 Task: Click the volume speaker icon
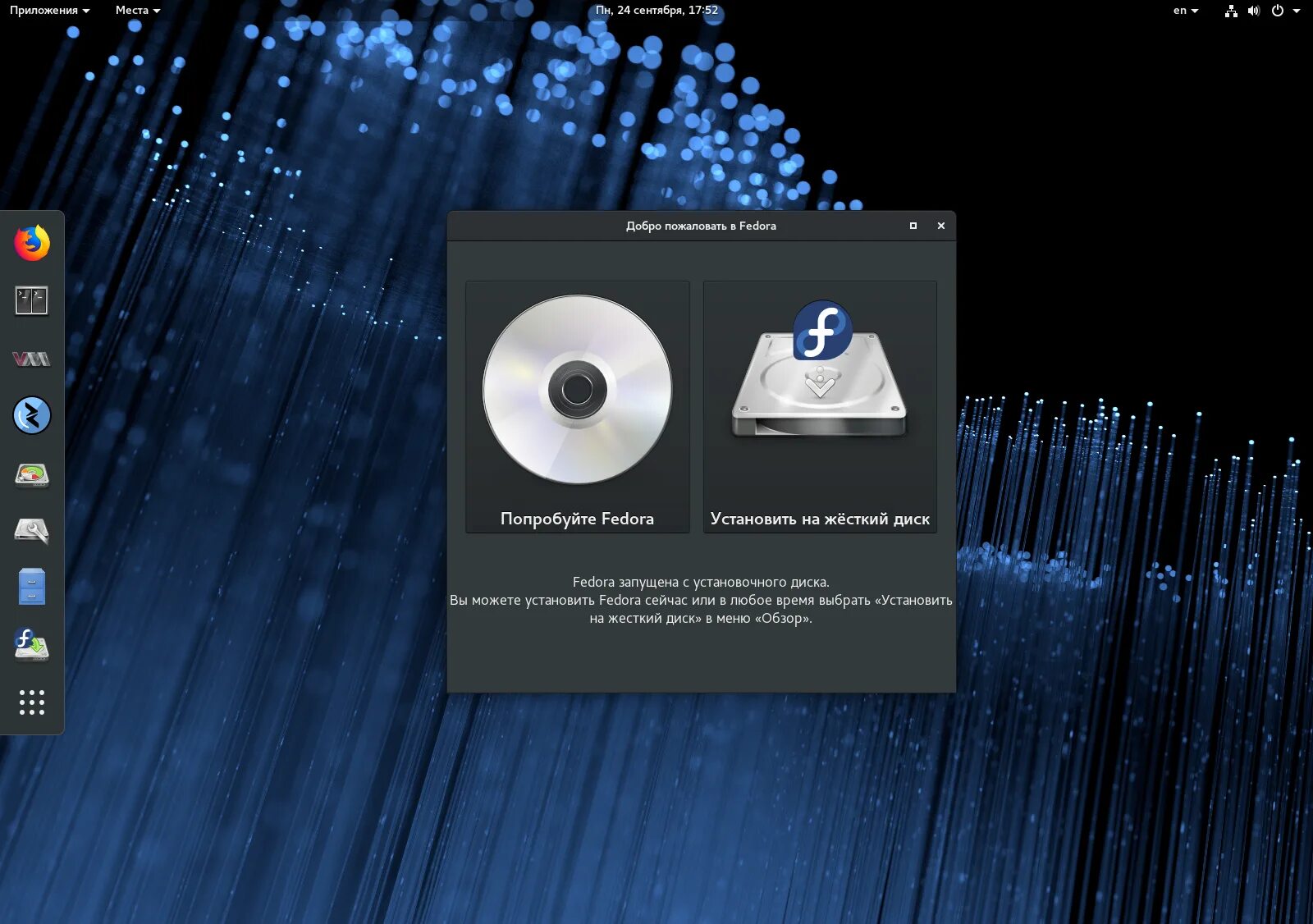pyautogui.click(x=1254, y=11)
